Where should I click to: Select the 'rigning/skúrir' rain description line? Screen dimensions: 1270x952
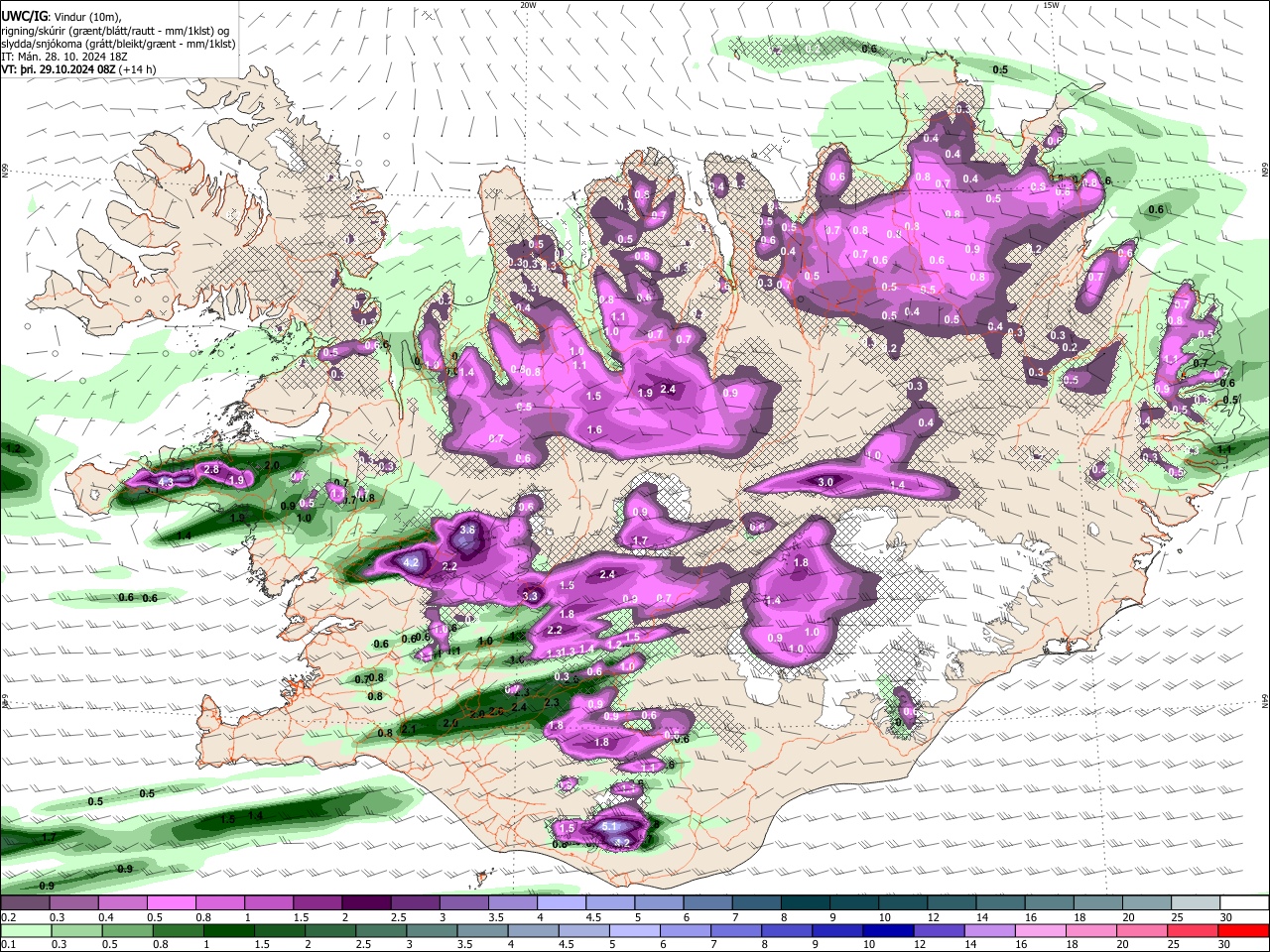[115, 31]
